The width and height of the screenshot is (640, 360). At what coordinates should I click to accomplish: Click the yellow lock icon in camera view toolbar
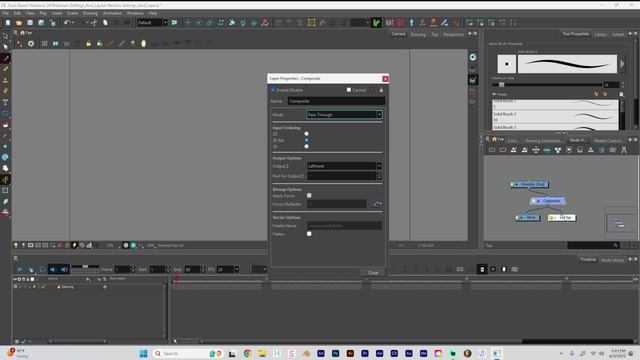[x=88, y=44]
